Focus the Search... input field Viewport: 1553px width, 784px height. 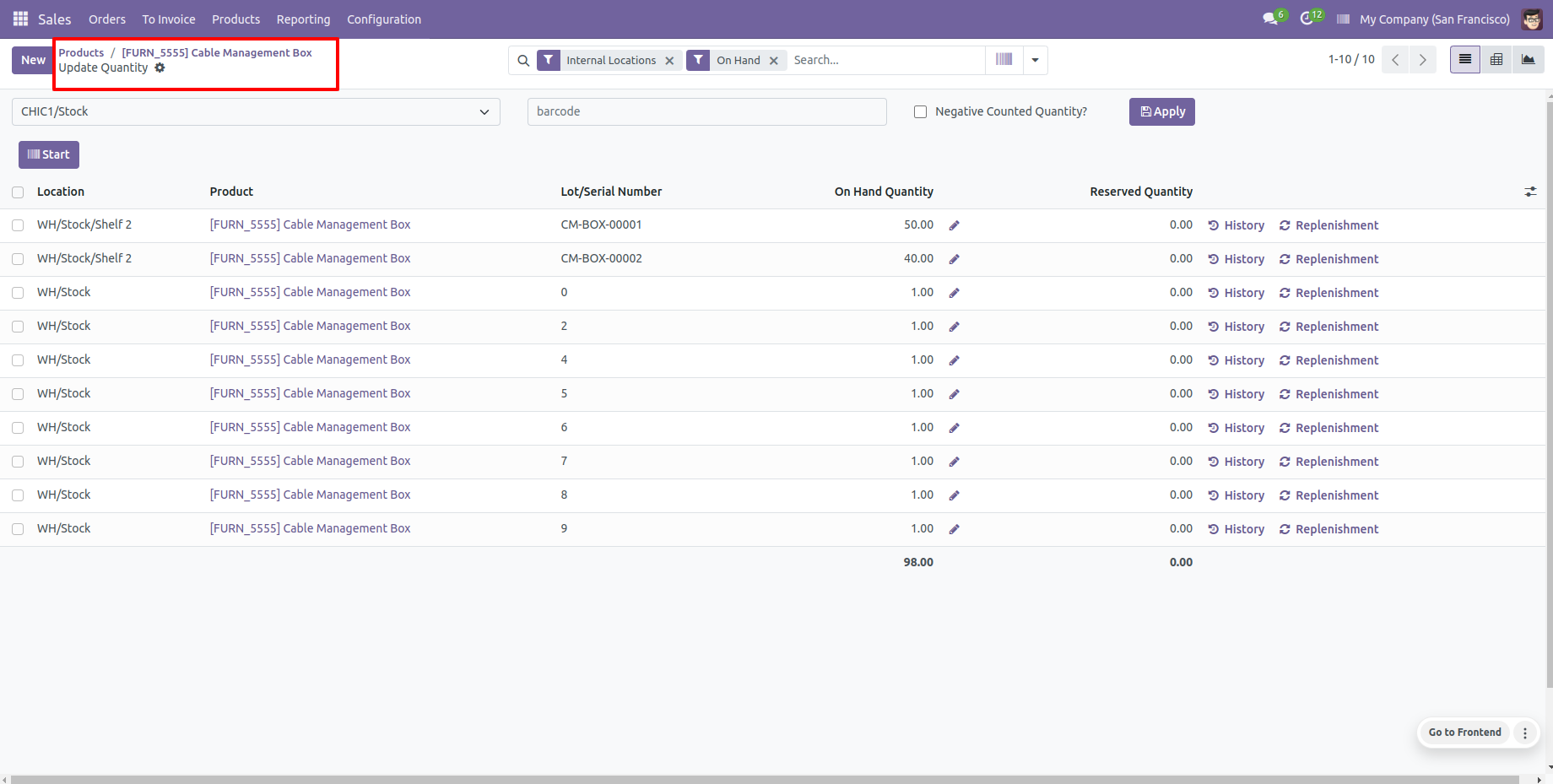click(886, 60)
